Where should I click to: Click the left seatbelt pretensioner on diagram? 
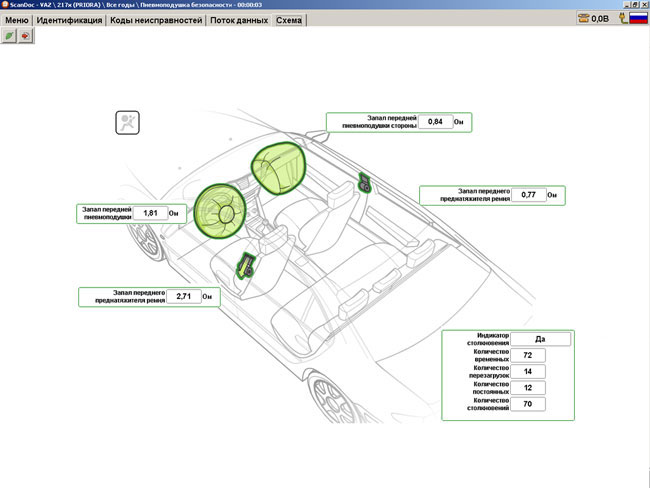pos(244,266)
